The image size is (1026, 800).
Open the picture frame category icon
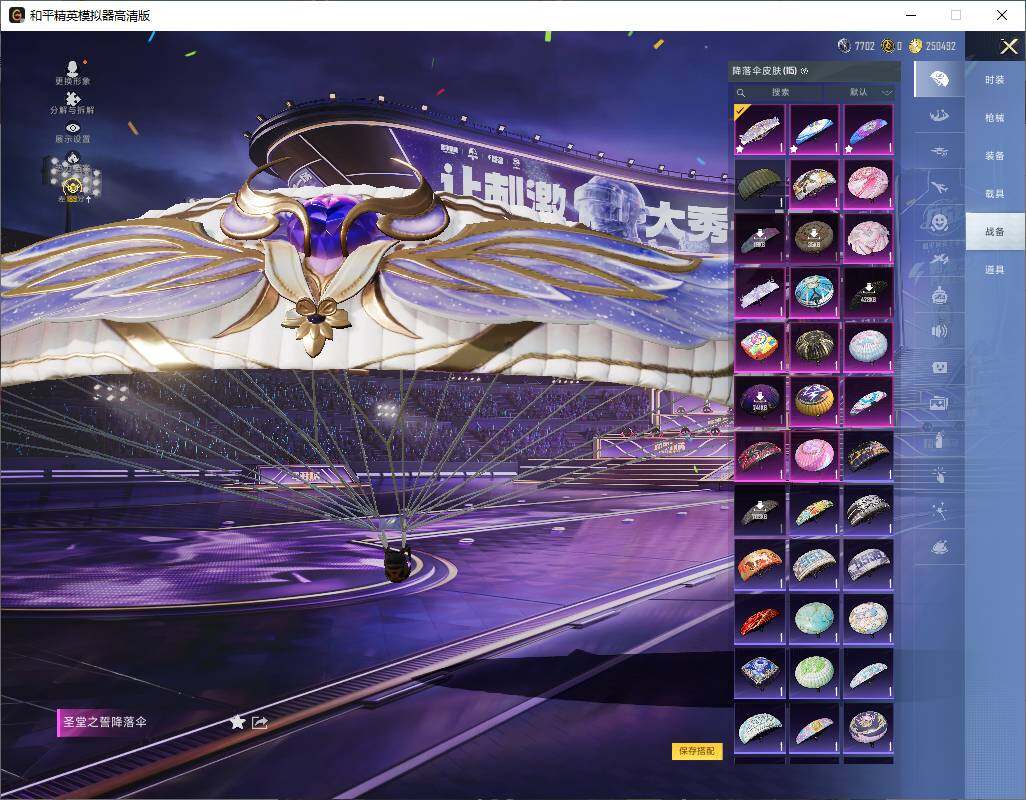pyautogui.click(x=939, y=404)
